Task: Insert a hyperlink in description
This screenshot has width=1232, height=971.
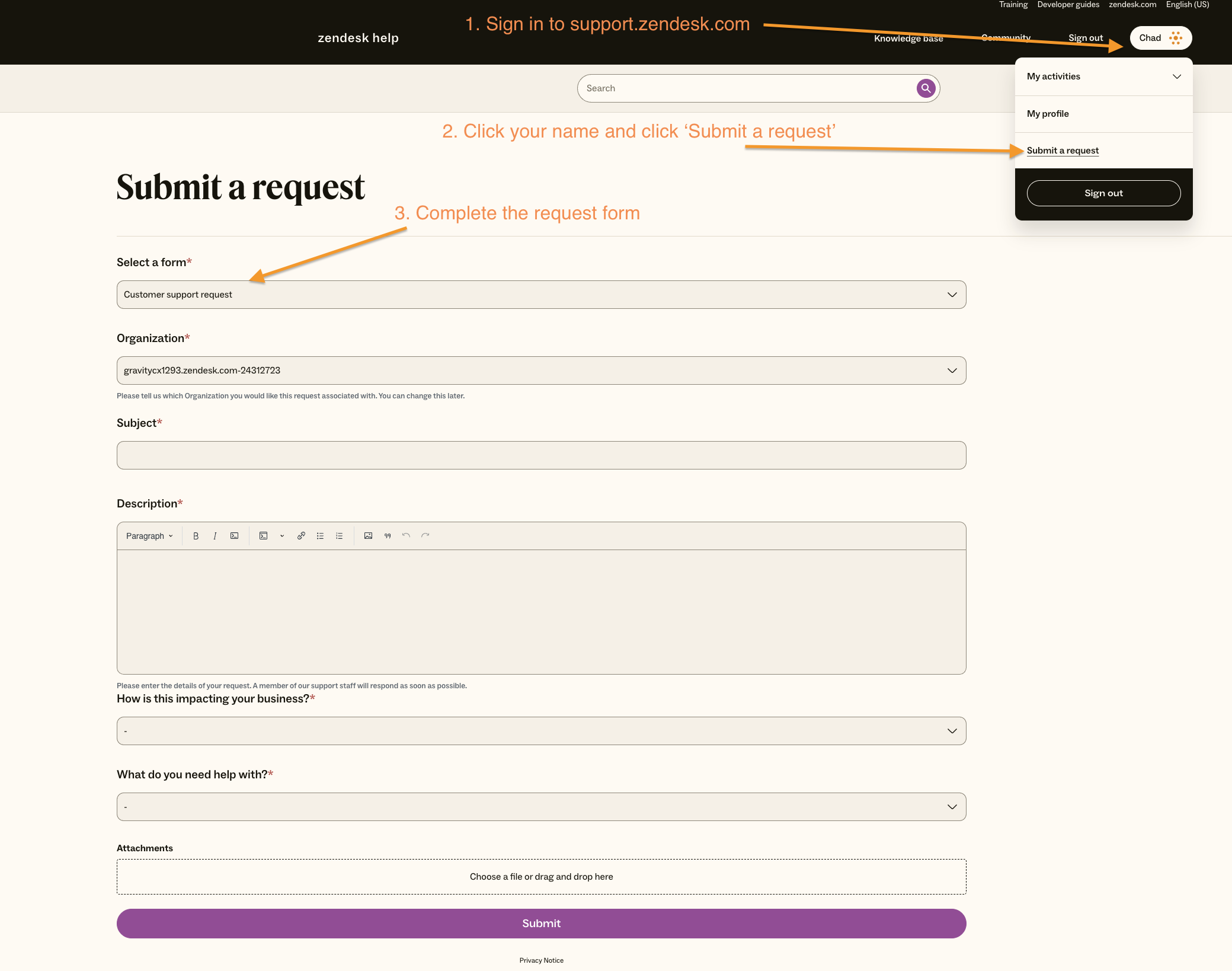Action: (301, 536)
